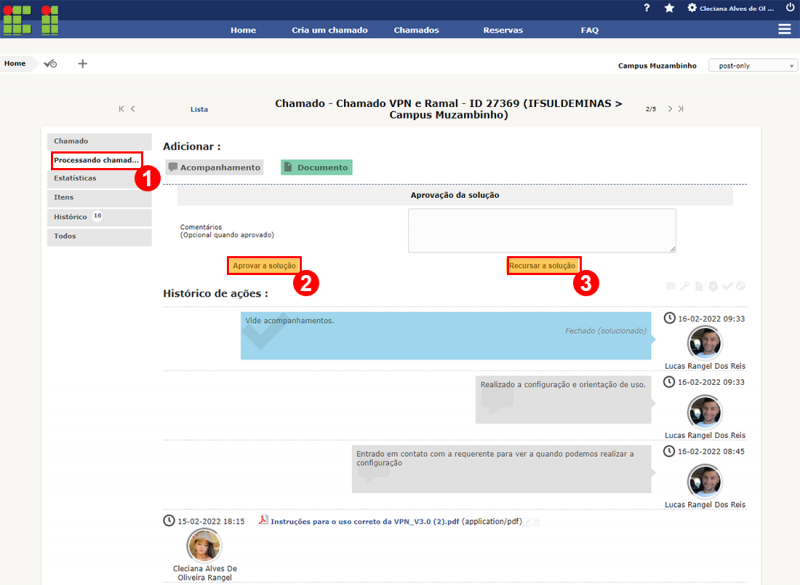Click the plus icon in breadcrumb bar
This screenshot has width=800, height=585.
tap(83, 64)
